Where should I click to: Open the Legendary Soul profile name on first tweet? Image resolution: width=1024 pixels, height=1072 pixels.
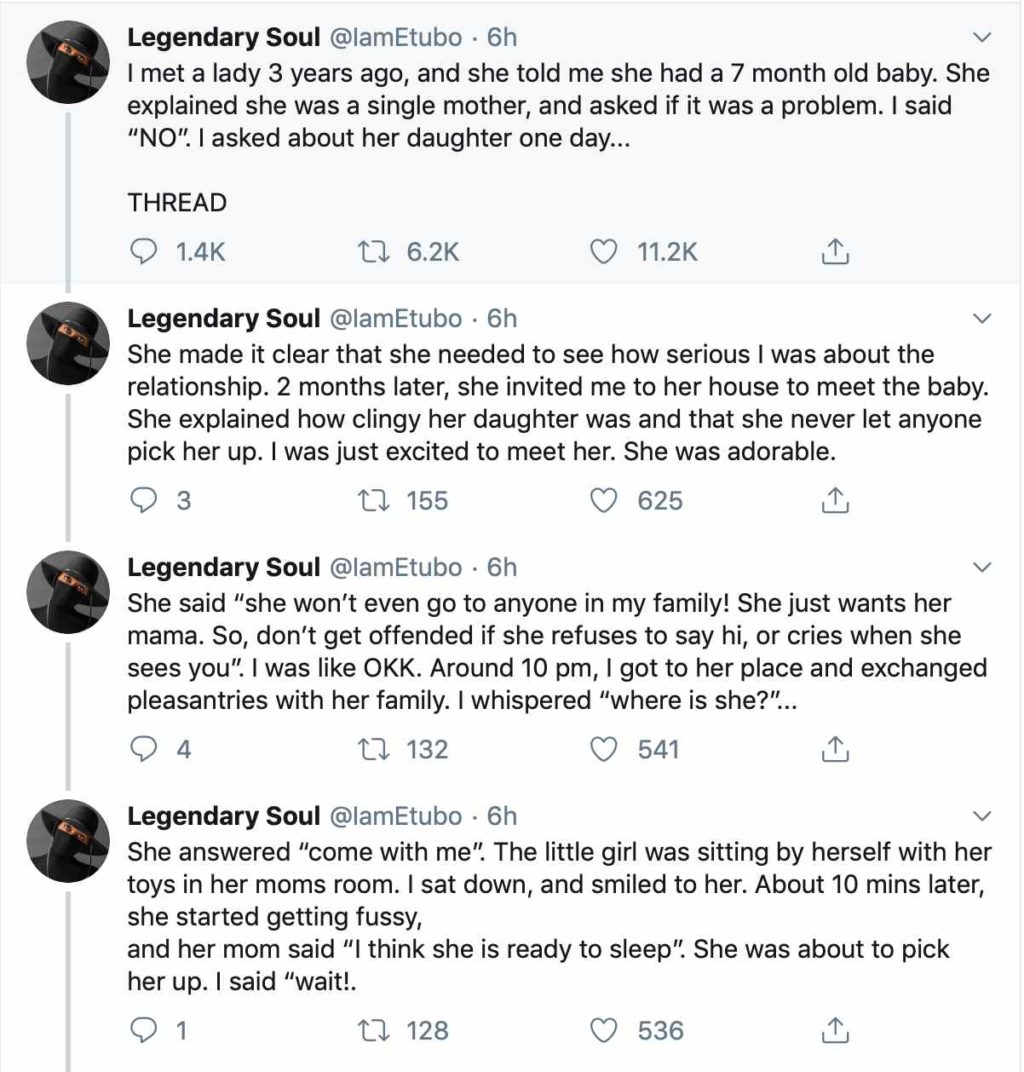[223, 38]
